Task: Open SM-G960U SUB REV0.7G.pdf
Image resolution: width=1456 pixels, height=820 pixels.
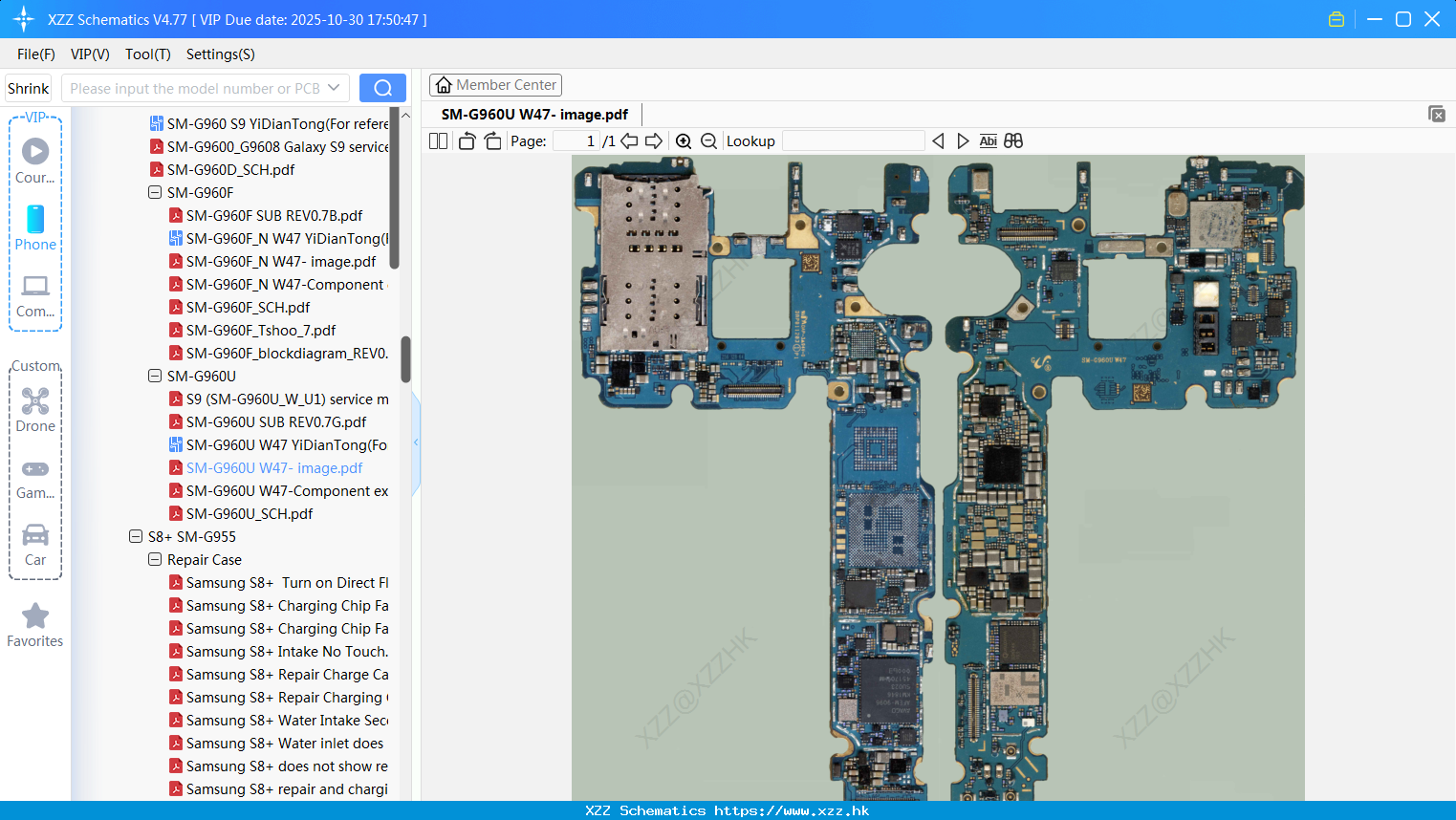Action: coord(276,421)
